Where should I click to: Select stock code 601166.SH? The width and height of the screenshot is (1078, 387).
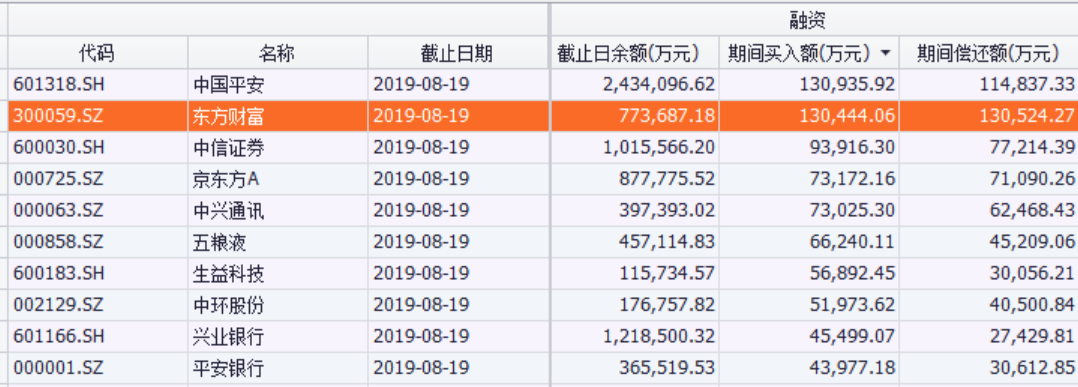[58, 337]
